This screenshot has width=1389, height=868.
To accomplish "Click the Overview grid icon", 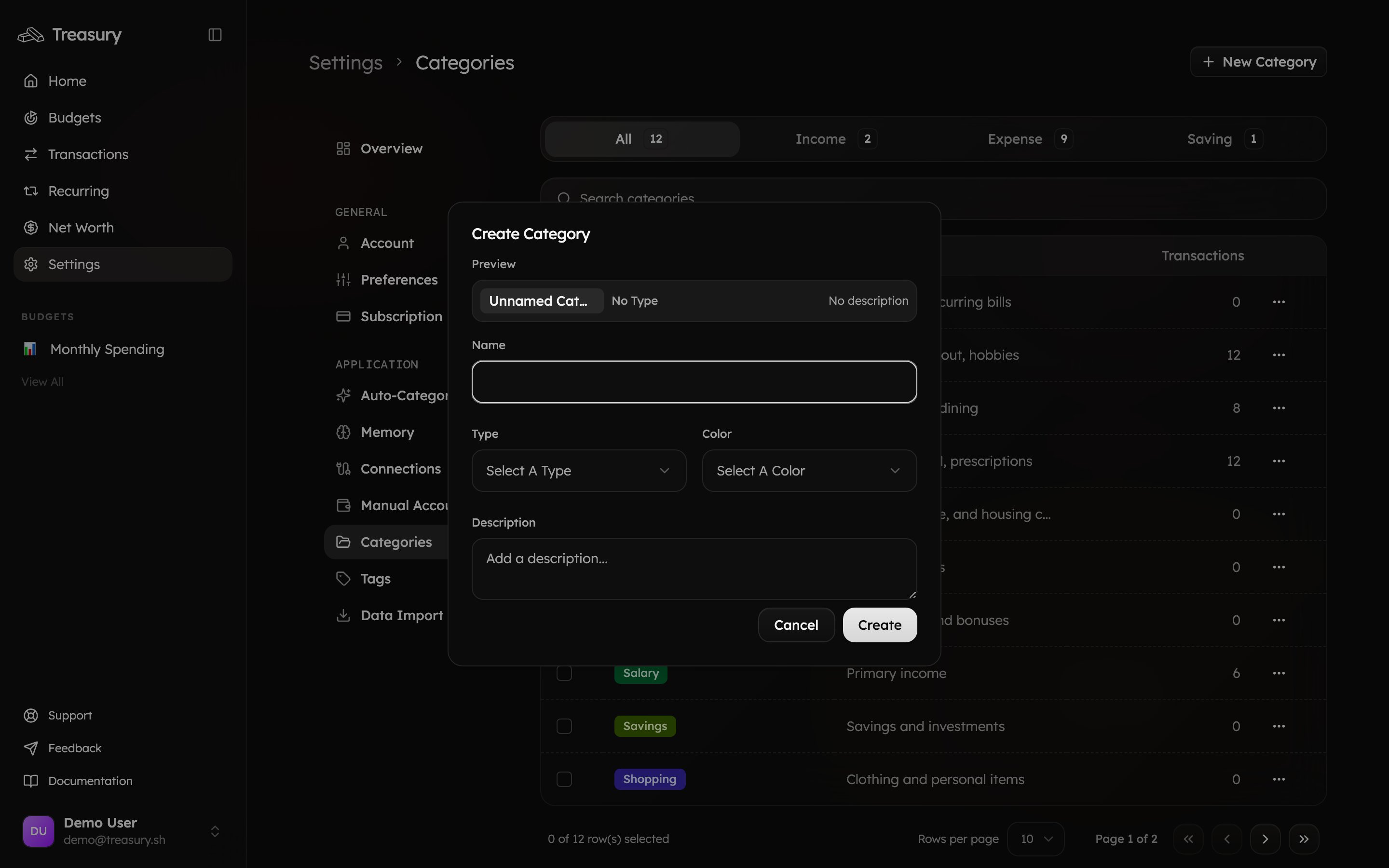I will 343,149.
